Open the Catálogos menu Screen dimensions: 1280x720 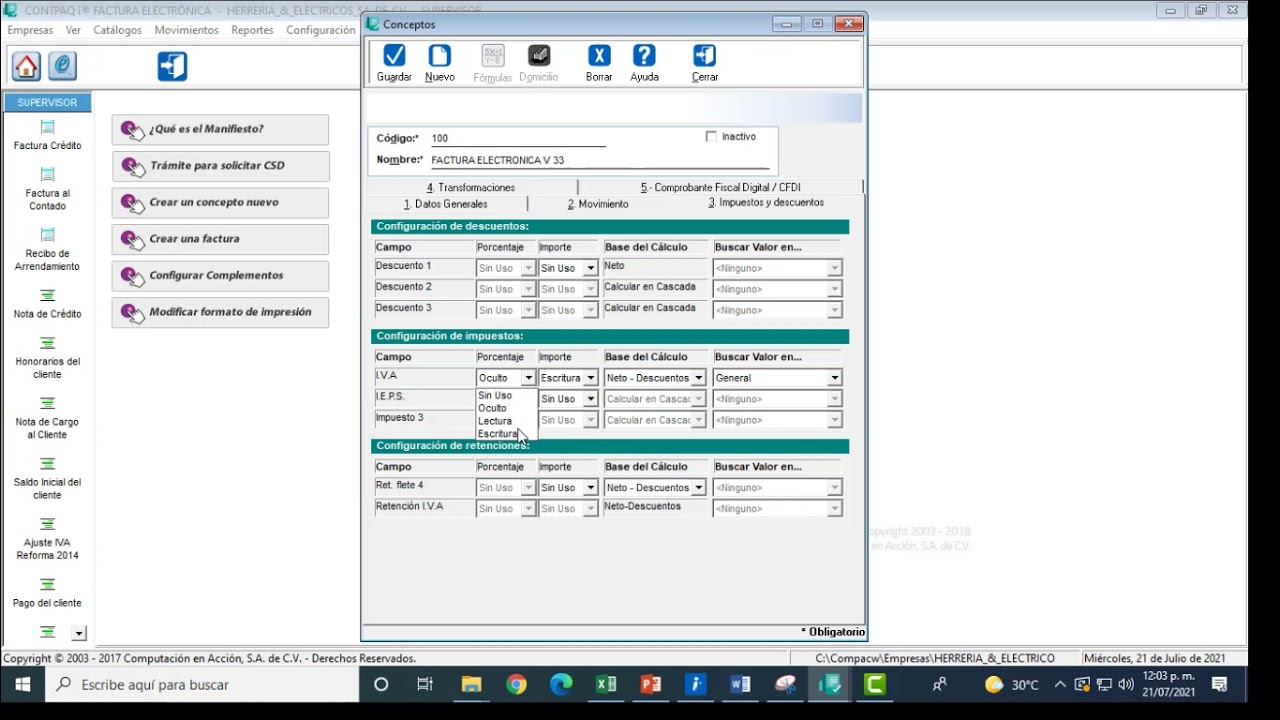tap(118, 30)
